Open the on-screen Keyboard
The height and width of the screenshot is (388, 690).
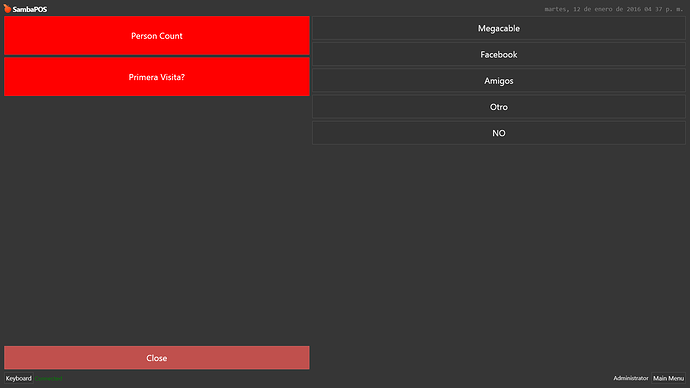tap(18, 378)
